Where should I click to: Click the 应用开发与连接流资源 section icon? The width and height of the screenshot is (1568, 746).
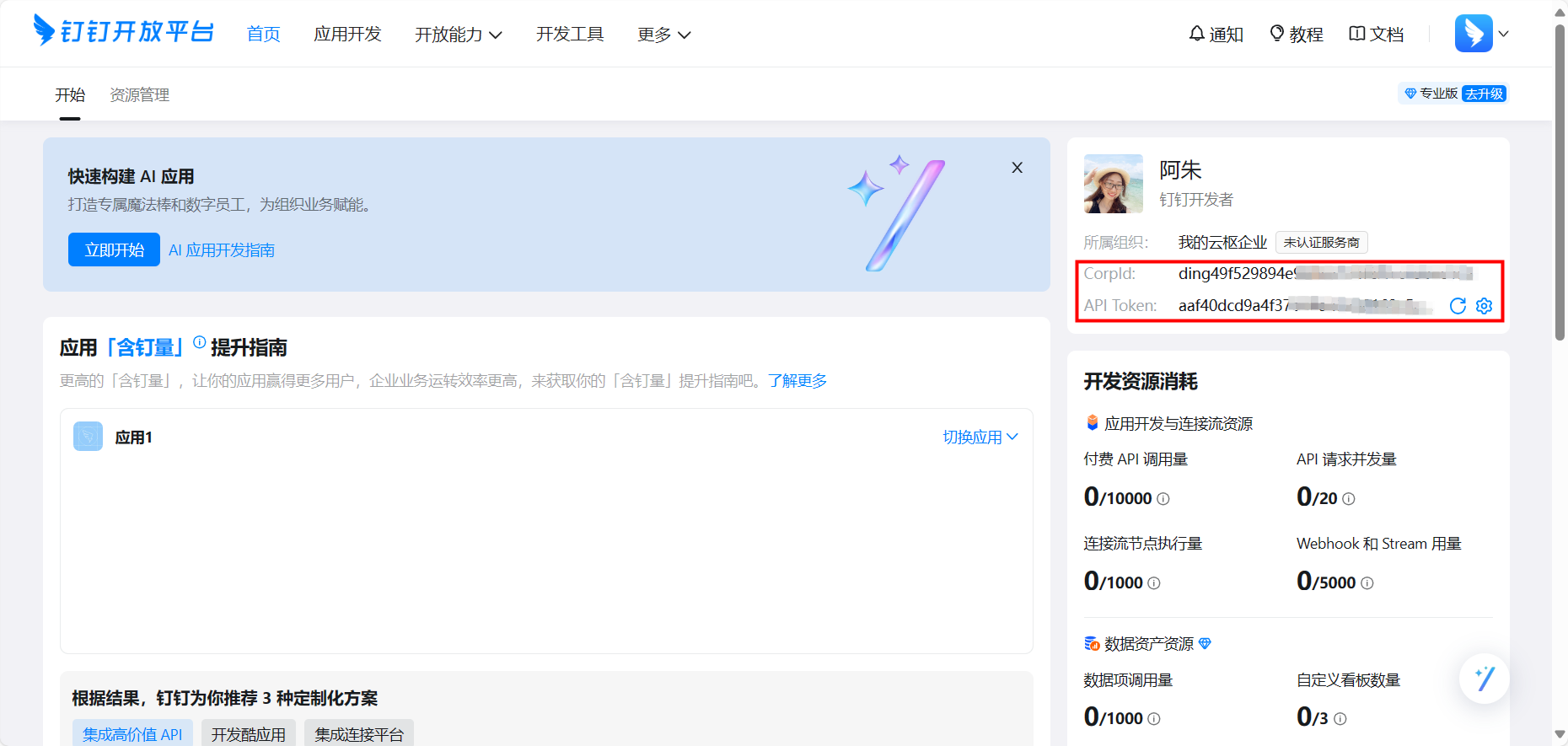pyautogui.click(x=1092, y=422)
